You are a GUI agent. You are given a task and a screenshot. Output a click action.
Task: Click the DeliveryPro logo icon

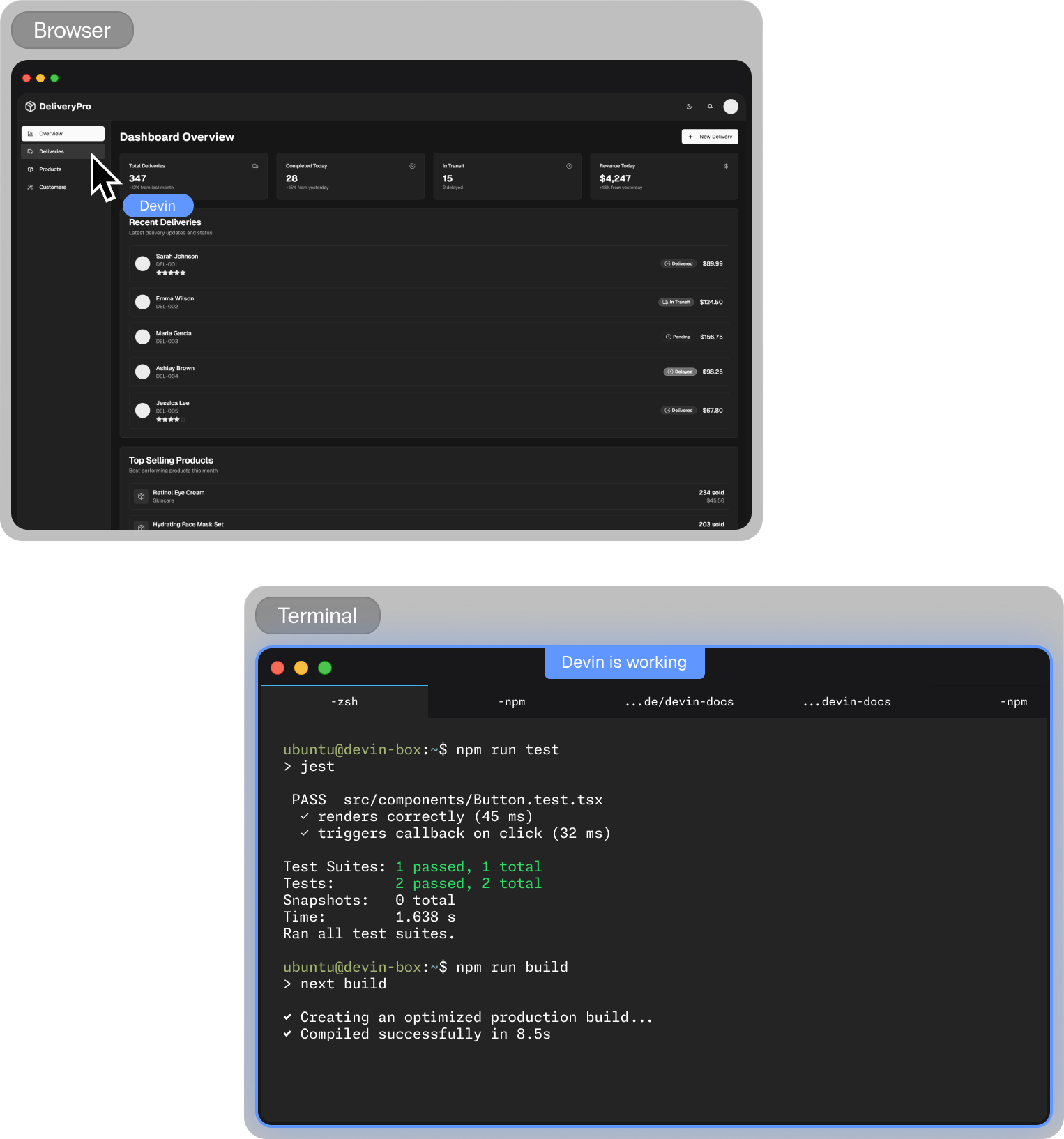point(30,107)
